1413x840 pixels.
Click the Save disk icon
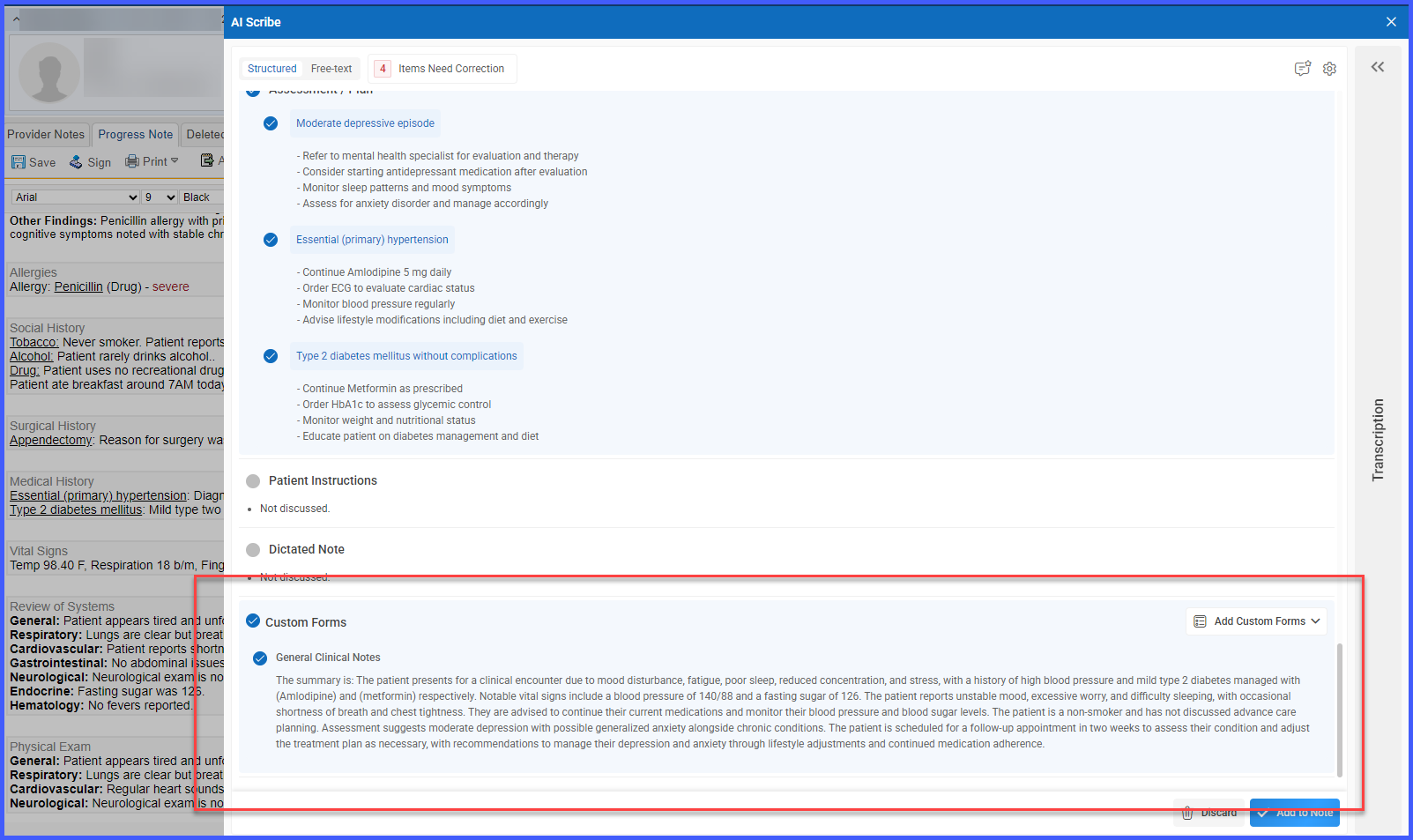pos(19,162)
